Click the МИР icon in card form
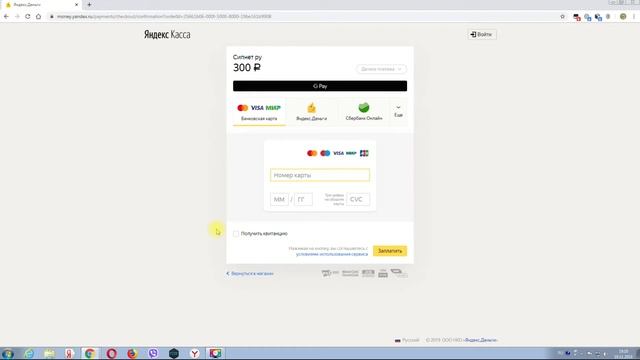Screen dimensions: 640x360 [x=351, y=153]
